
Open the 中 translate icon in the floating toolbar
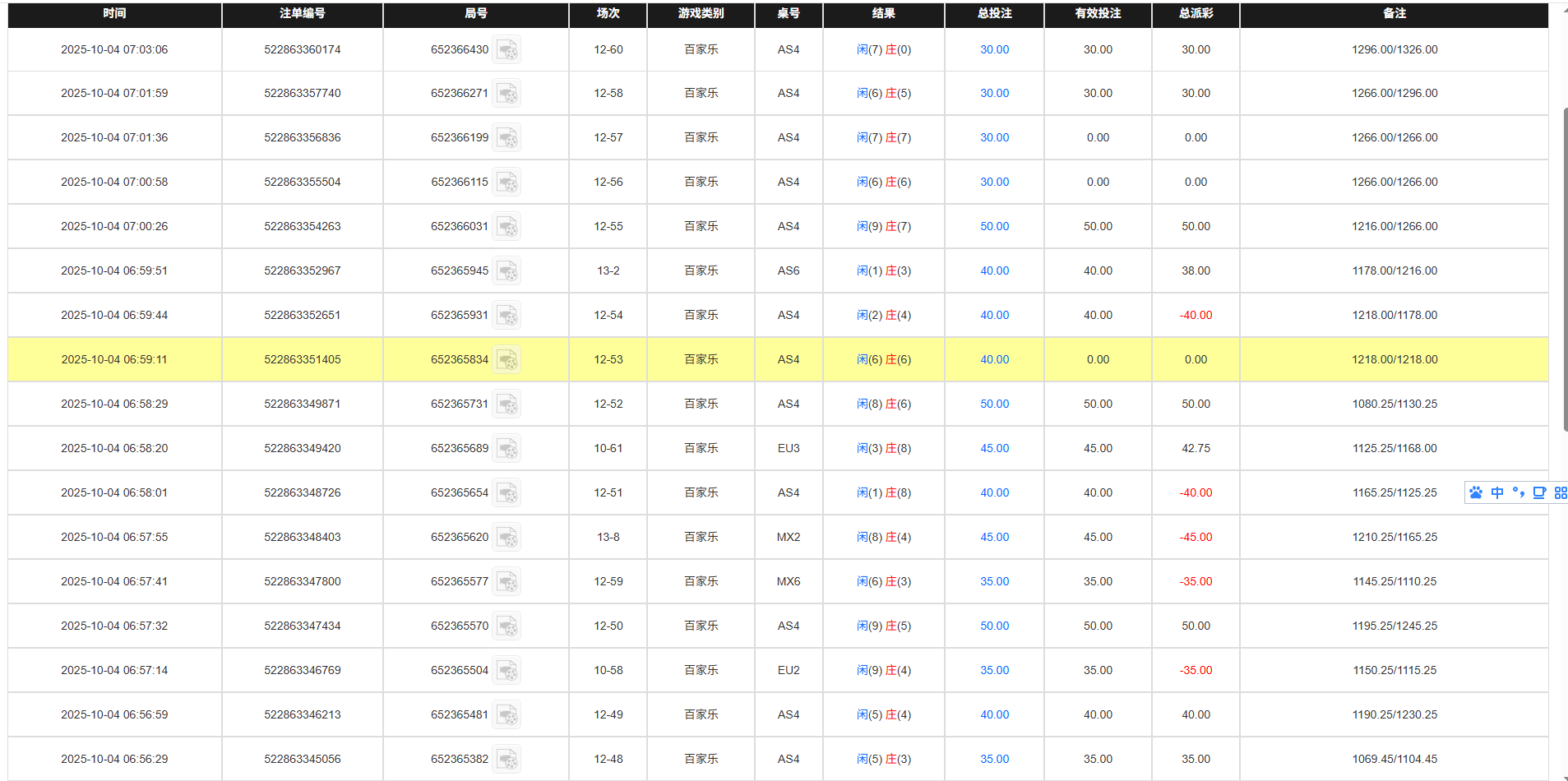pyautogui.click(x=1497, y=492)
